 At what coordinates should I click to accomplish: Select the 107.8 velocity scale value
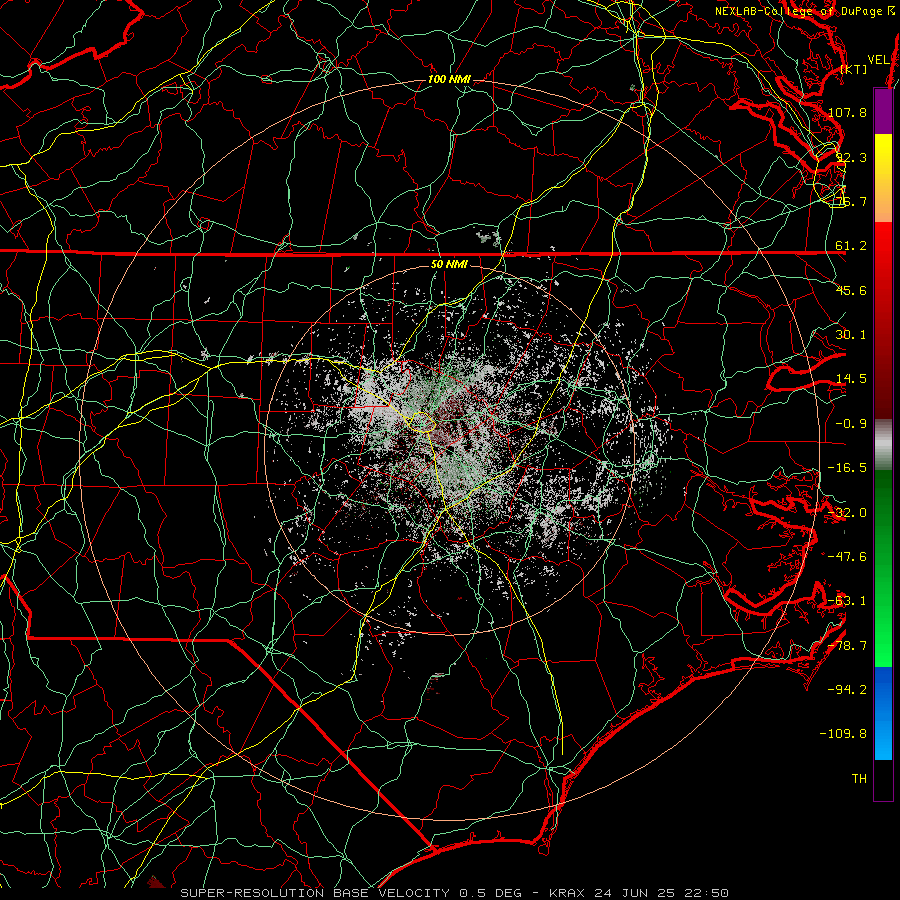coord(847,112)
